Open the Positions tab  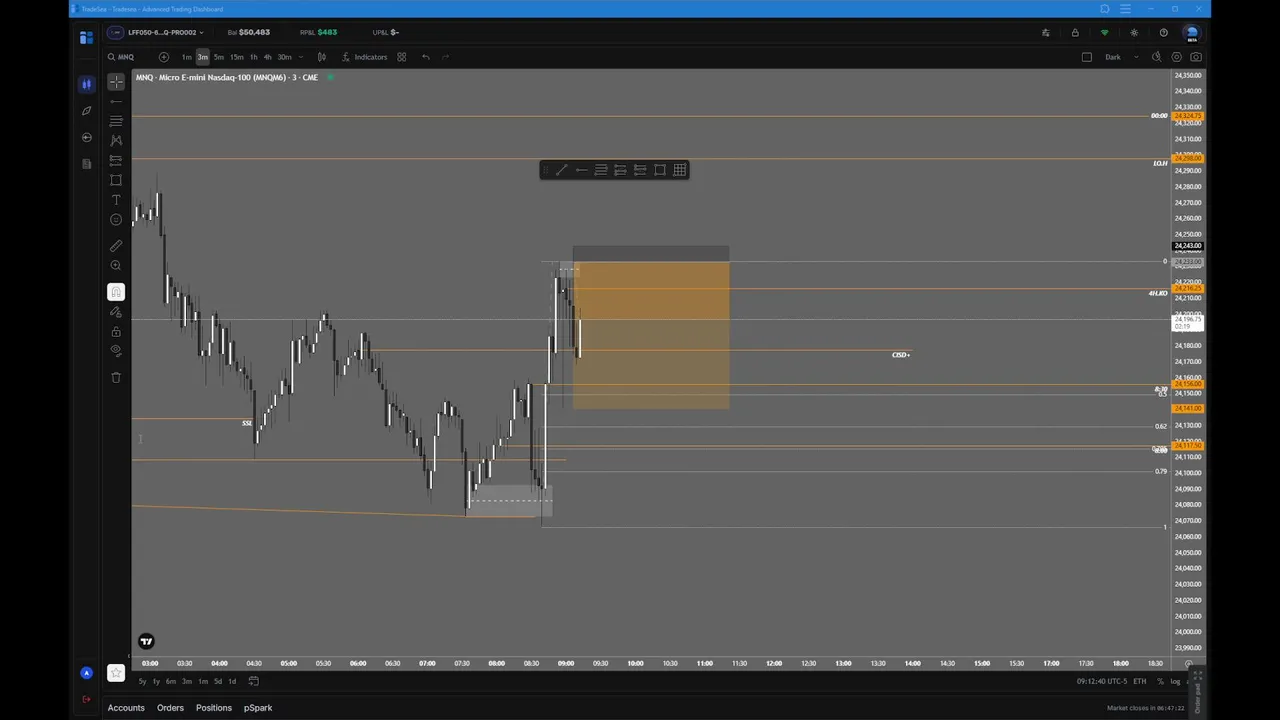(x=214, y=708)
